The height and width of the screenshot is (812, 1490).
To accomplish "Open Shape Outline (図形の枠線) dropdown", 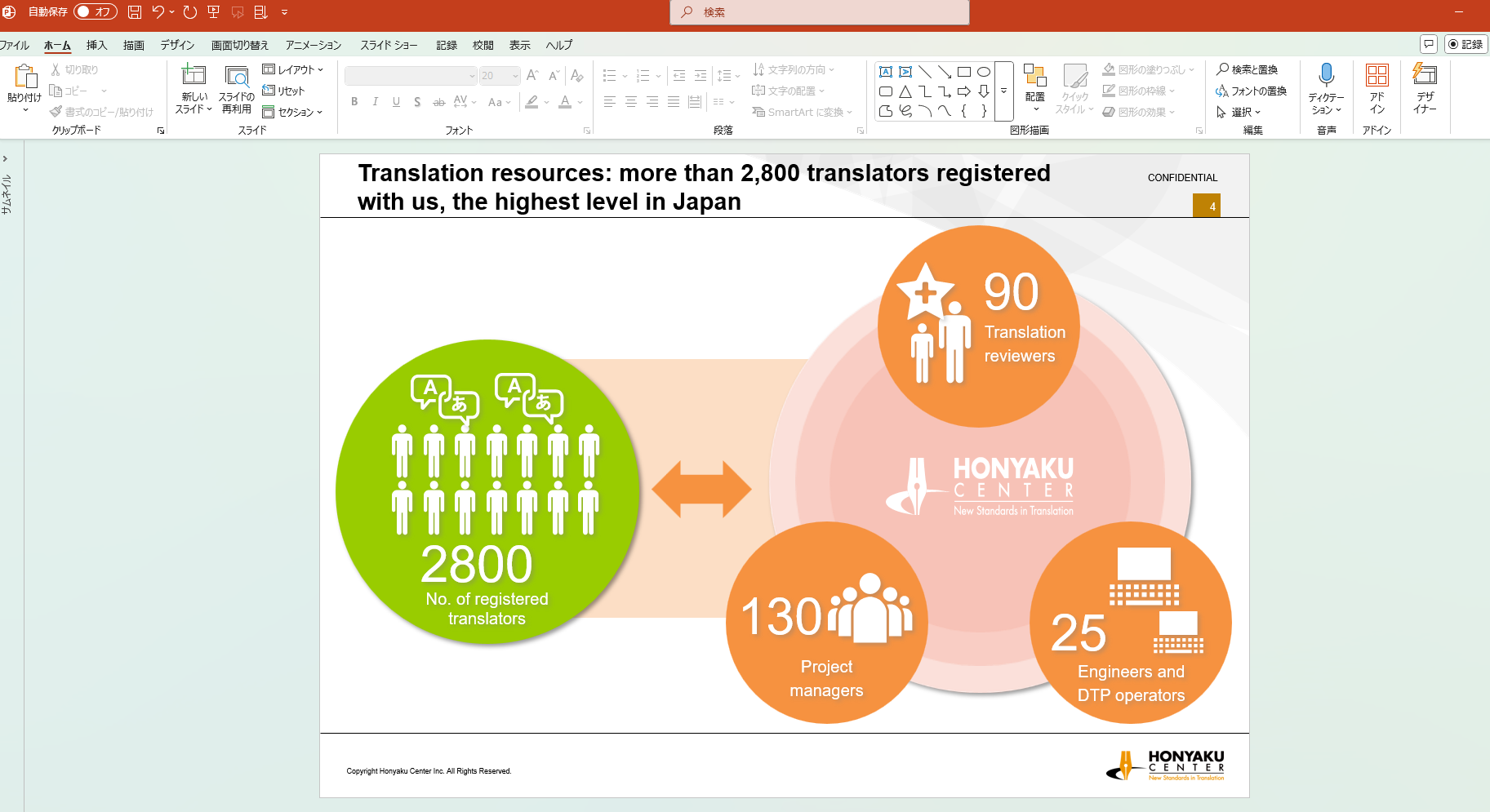I will 1139,91.
